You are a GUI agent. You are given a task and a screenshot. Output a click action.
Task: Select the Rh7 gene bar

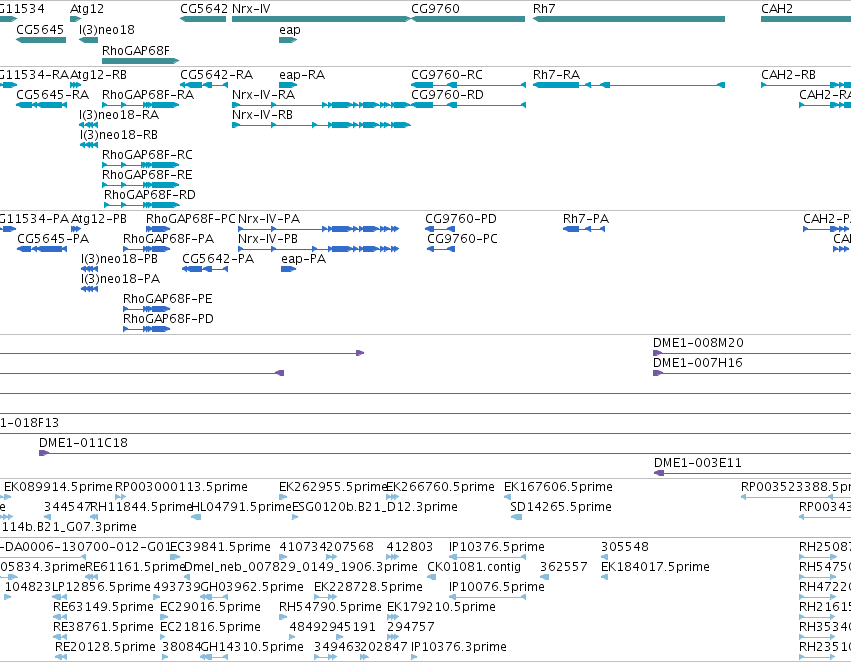[x=628, y=19]
